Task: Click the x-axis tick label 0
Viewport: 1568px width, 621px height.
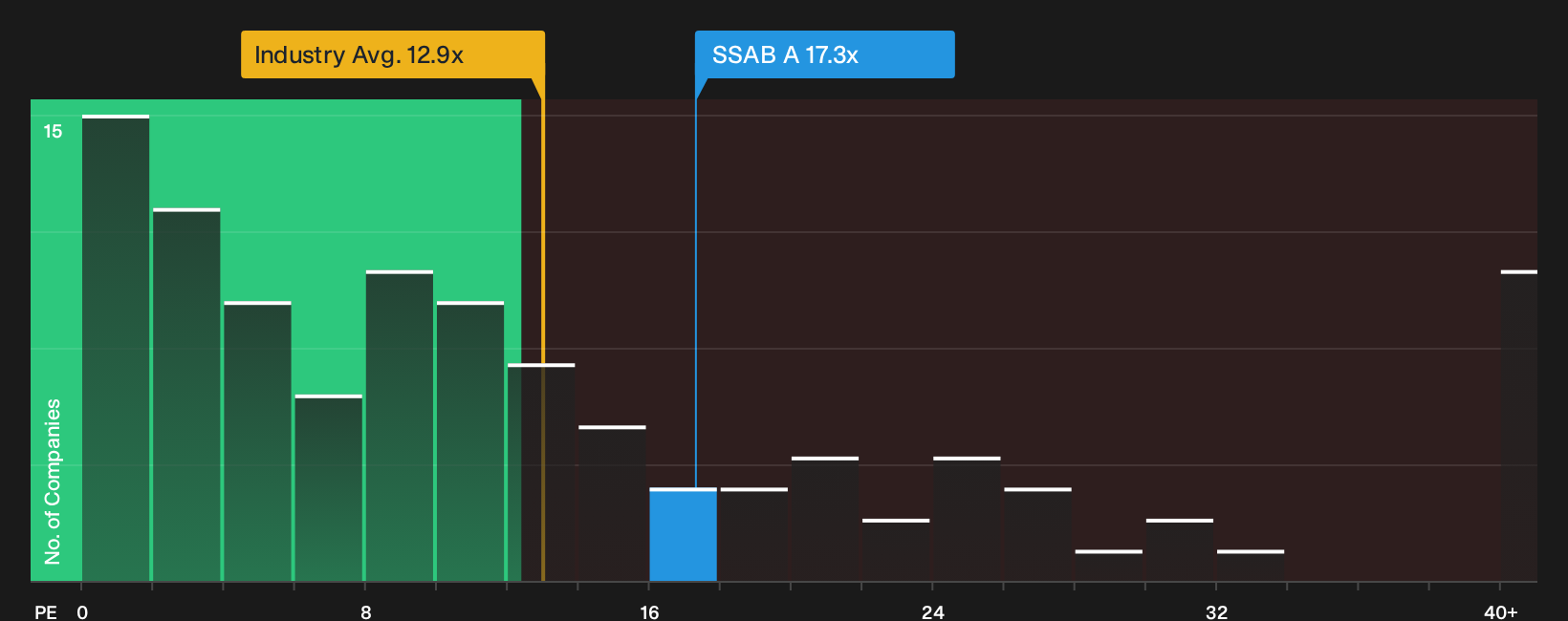Action: point(82,611)
